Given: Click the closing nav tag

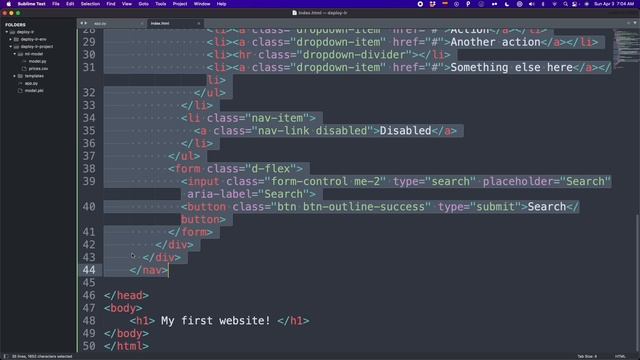Looking at the screenshot, I should pos(149,270).
